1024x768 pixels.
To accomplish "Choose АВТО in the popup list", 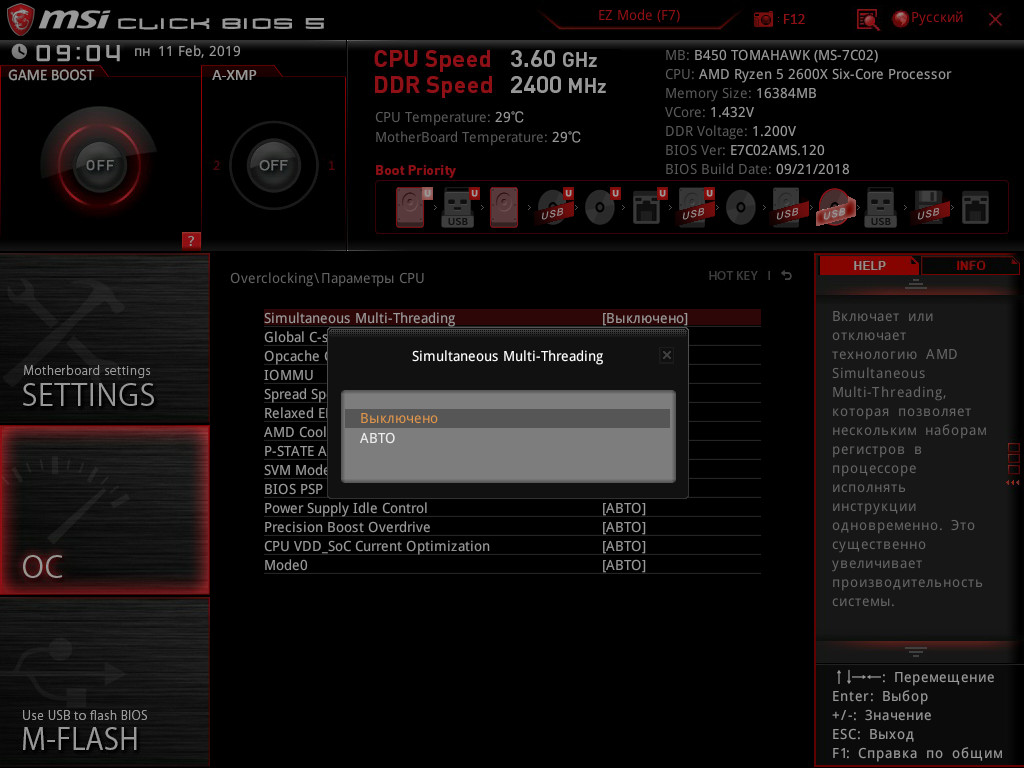I will [507, 438].
